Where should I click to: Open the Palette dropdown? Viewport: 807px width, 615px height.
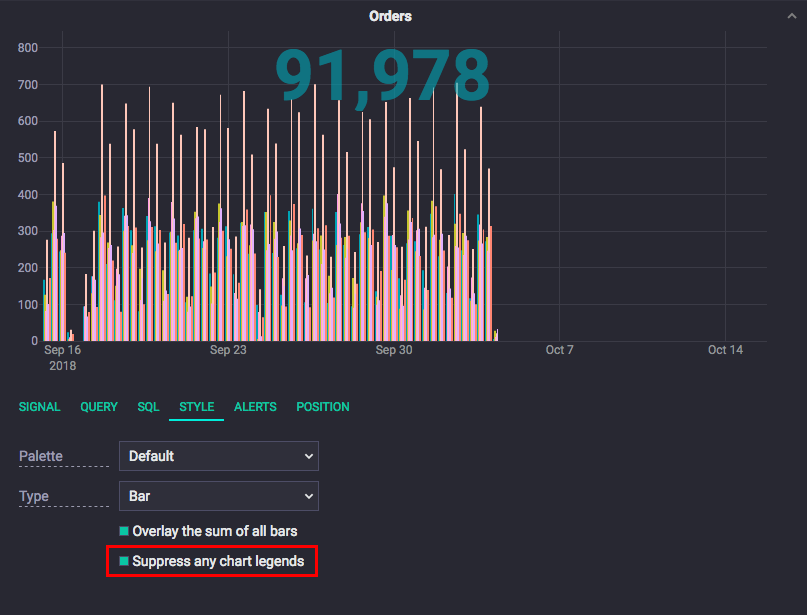(218, 456)
